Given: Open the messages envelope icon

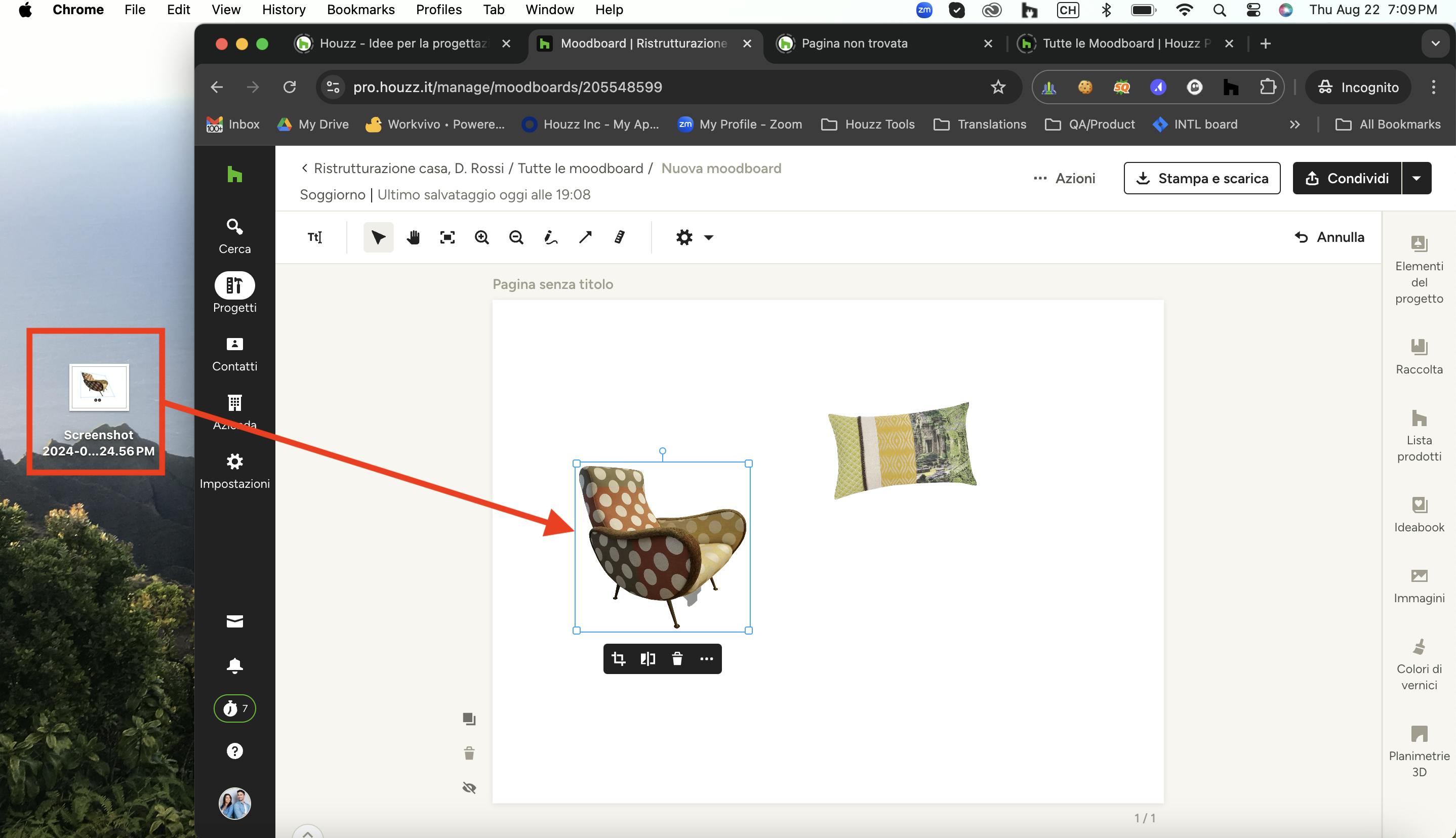Looking at the screenshot, I should pyautogui.click(x=234, y=621).
